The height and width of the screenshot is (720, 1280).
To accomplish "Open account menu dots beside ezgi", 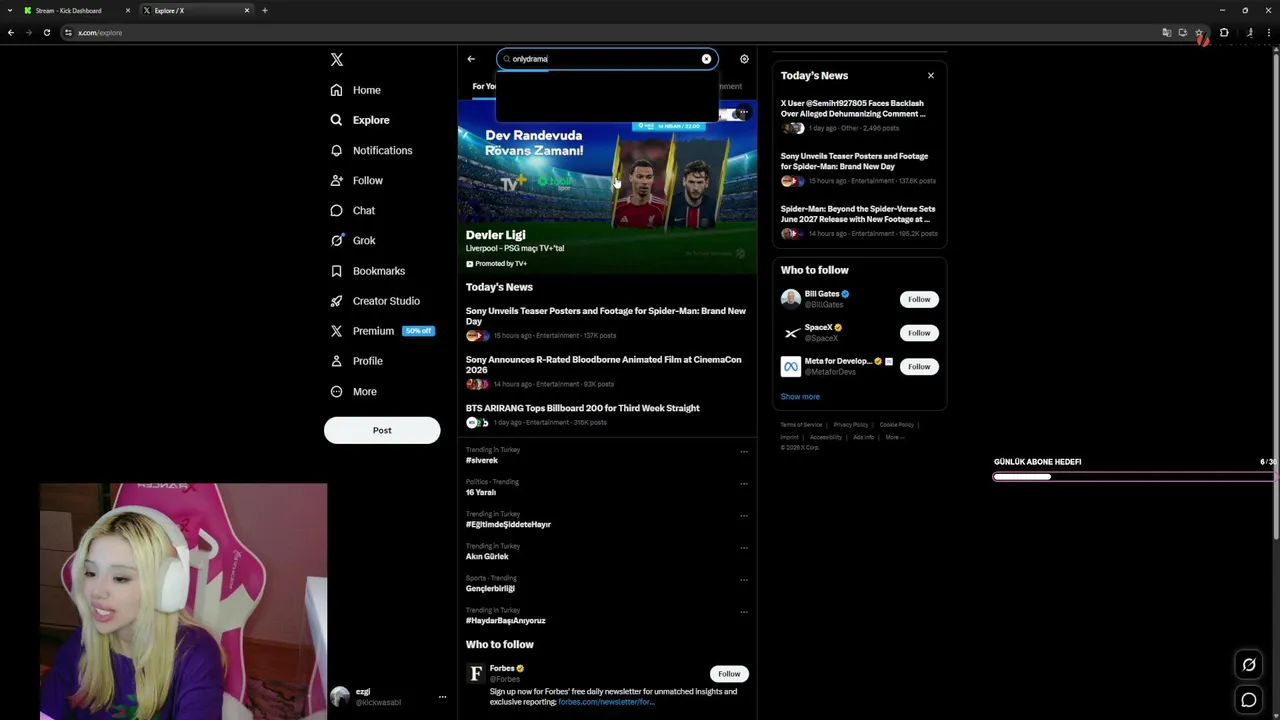I will click(x=442, y=697).
